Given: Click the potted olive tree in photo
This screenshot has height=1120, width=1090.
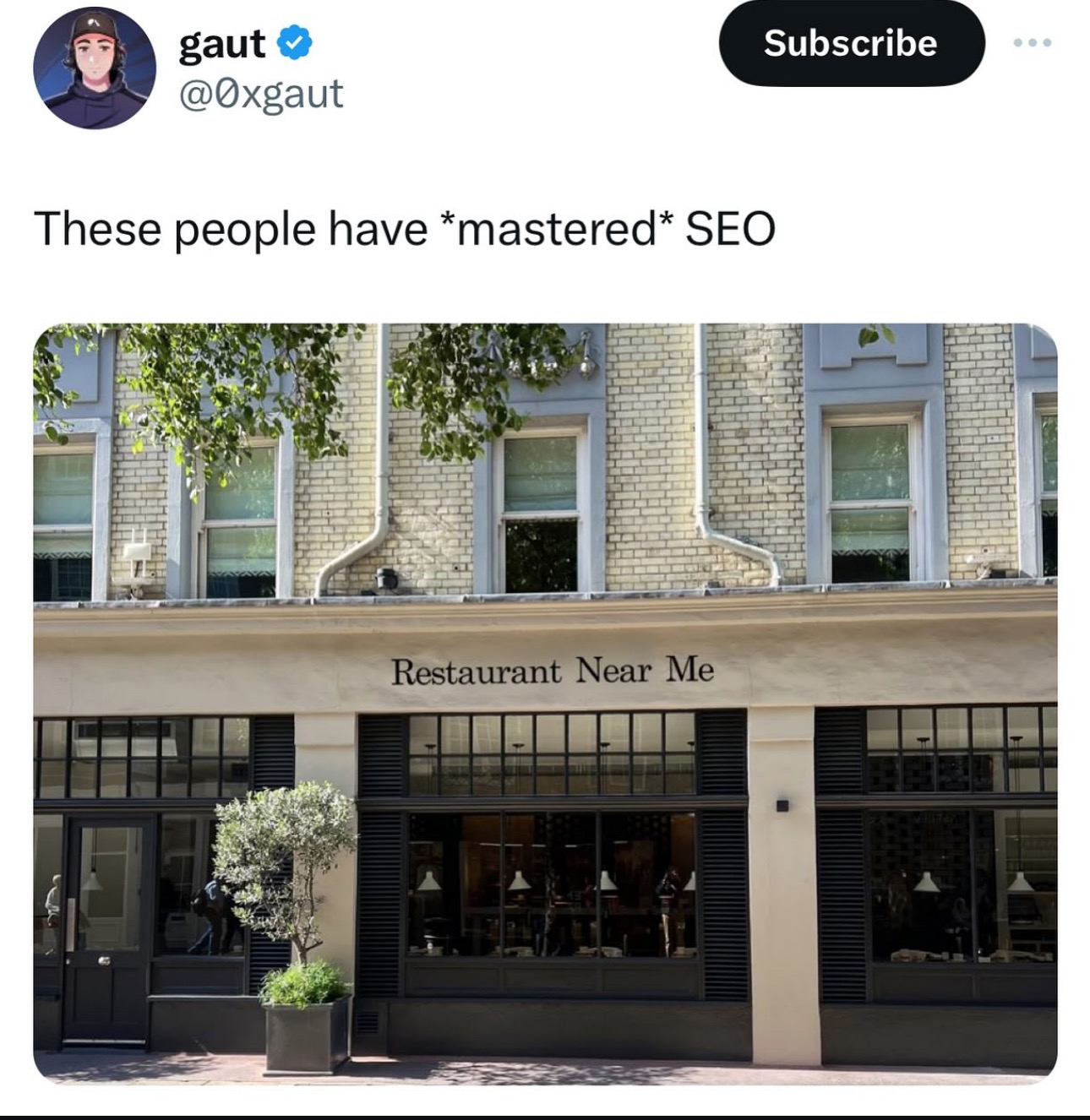Looking at the screenshot, I should click(287, 925).
